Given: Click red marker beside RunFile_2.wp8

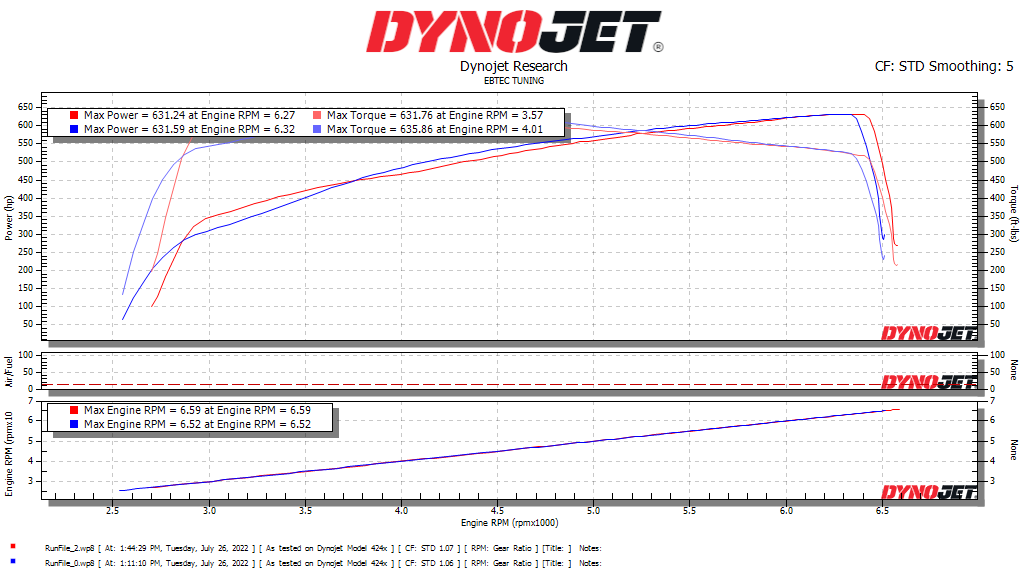Looking at the screenshot, I should point(12,548).
